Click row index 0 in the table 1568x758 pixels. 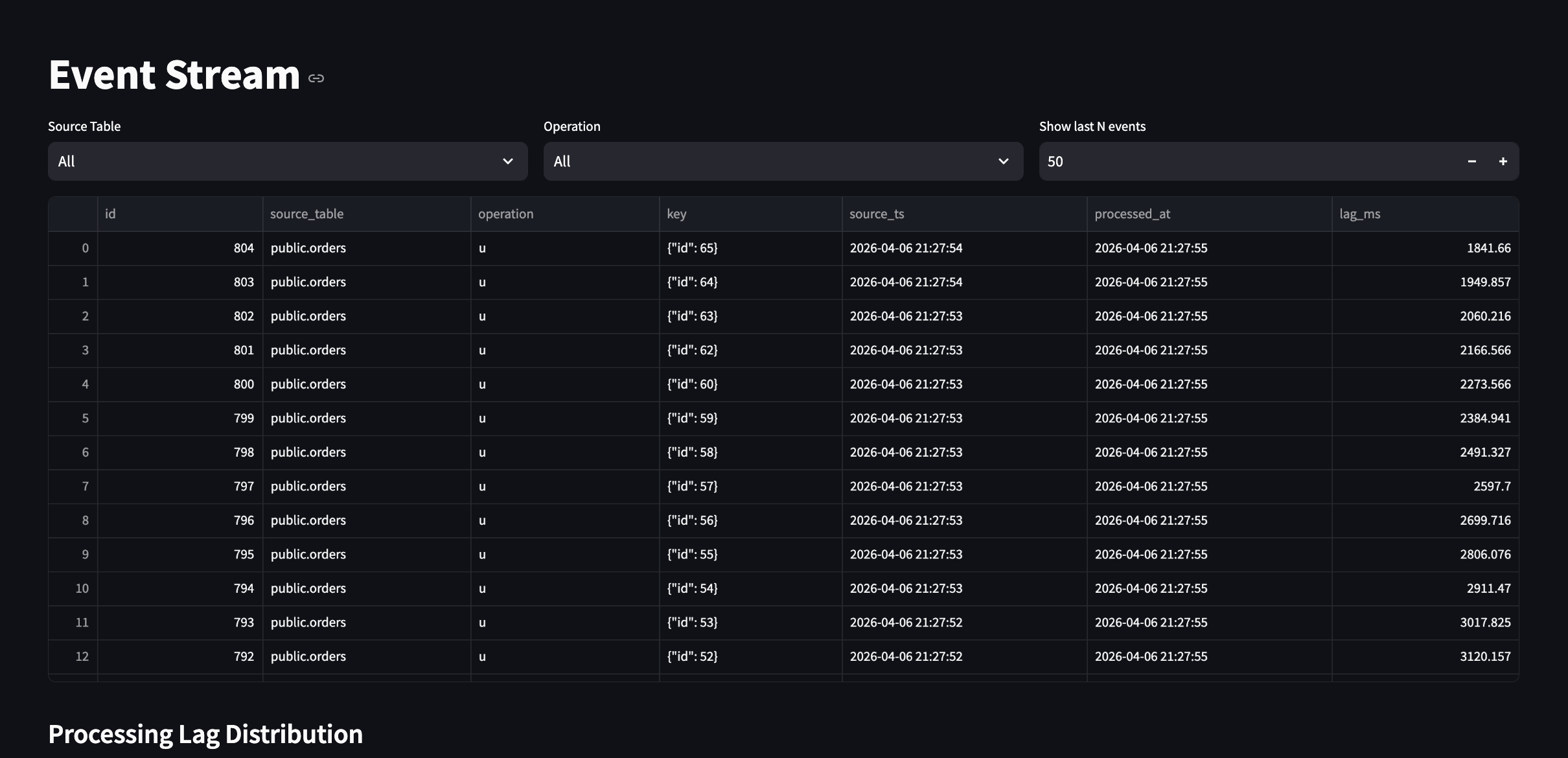click(73, 248)
